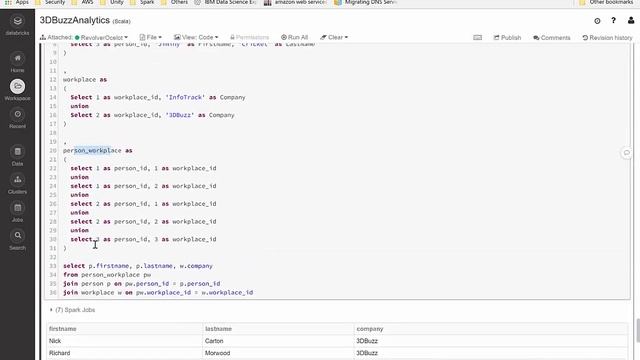
Task: Expand the (7) Spark Jobs list
Action: [x=72, y=310]
